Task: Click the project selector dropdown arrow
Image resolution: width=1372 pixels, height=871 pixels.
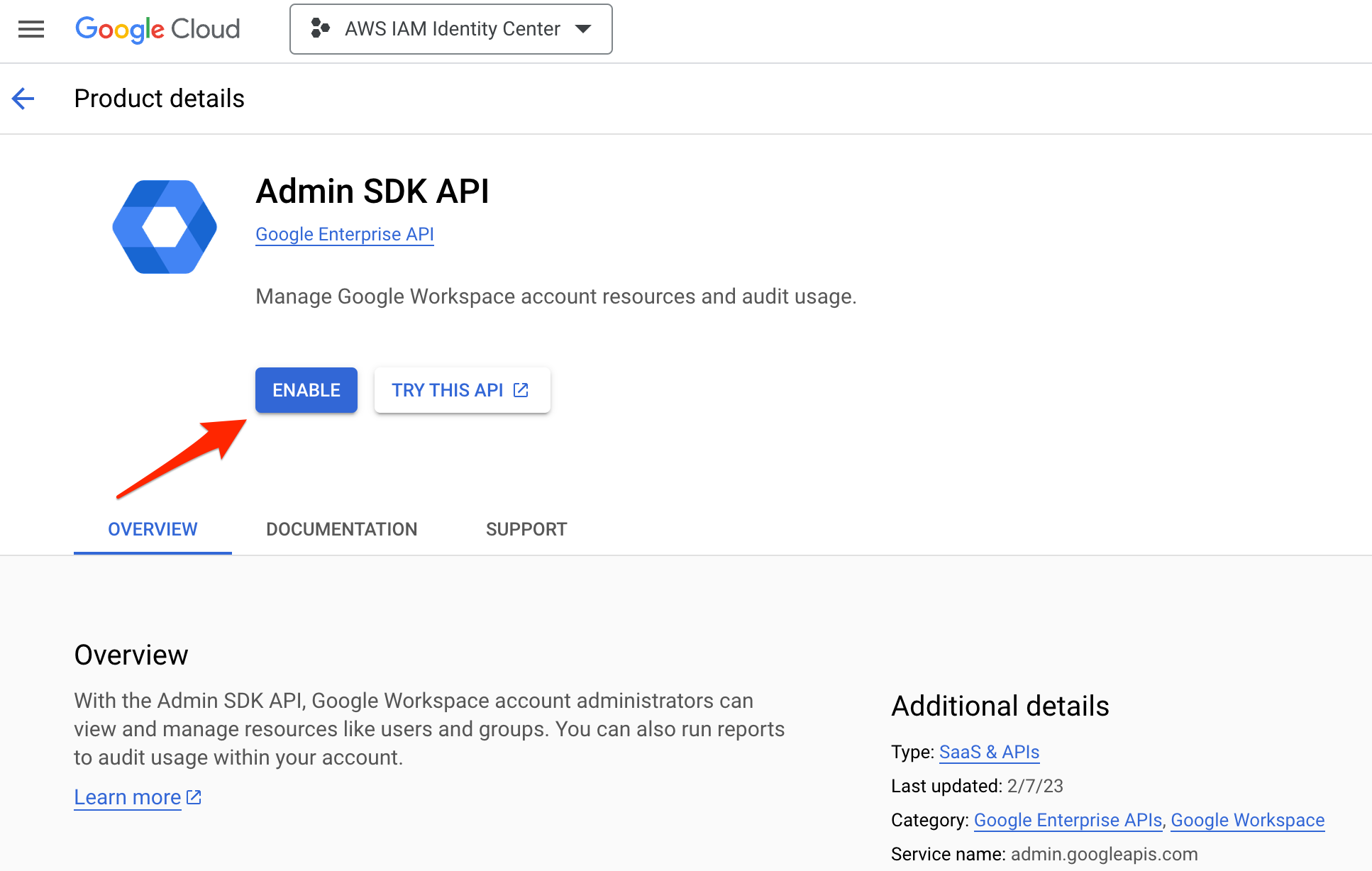Action: [x=583, y=29]
